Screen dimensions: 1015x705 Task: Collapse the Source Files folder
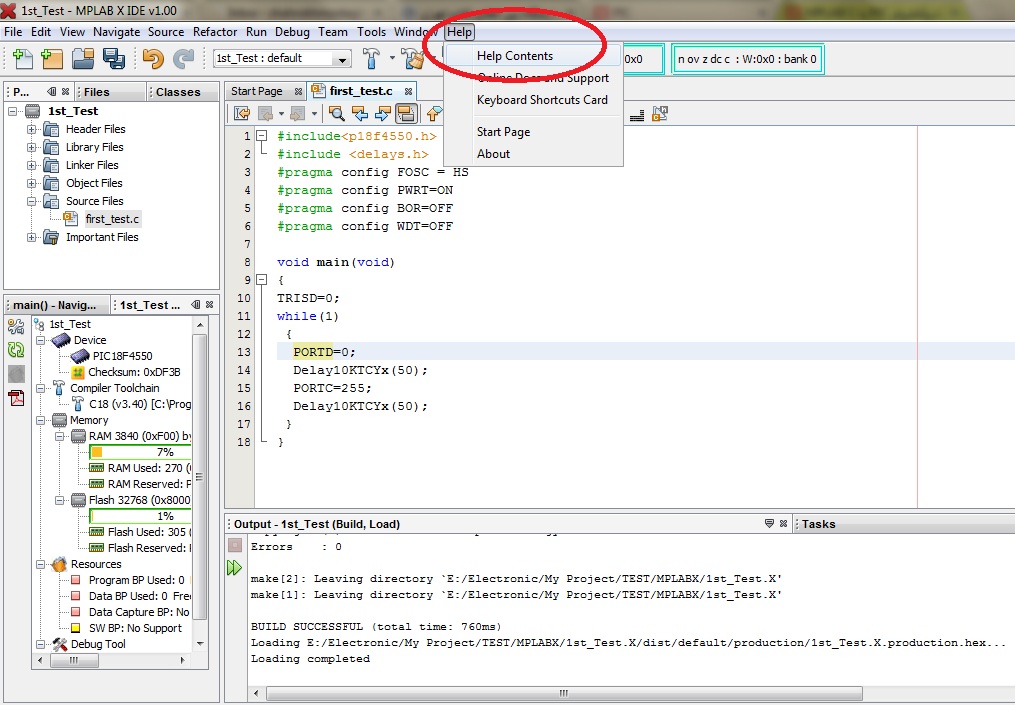(x=31, y=201)
